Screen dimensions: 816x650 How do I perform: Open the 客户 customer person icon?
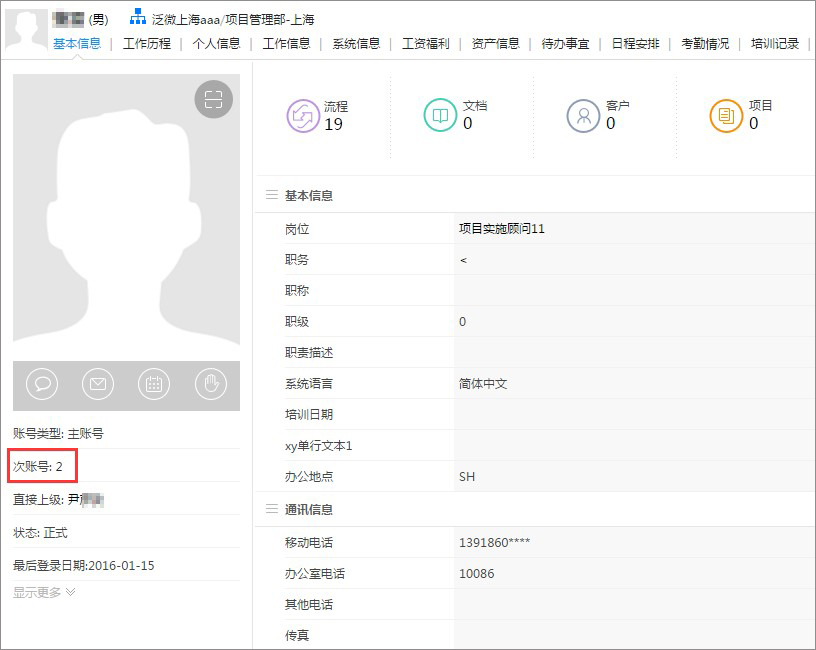pyautogui.click(x=583, y=116)
